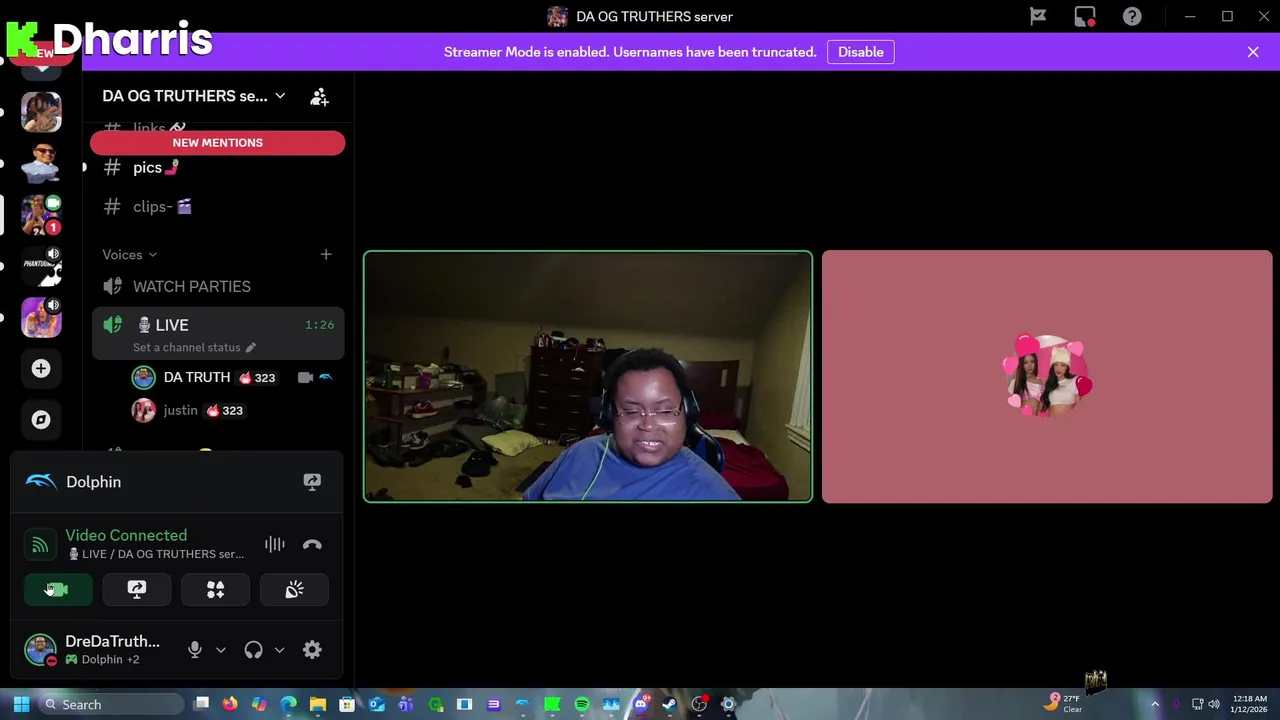Open Microsoft Edge from the taskbar
The height and width of the screenshot is (720, 1280).
pyautogui.click(x=288, y=704)
